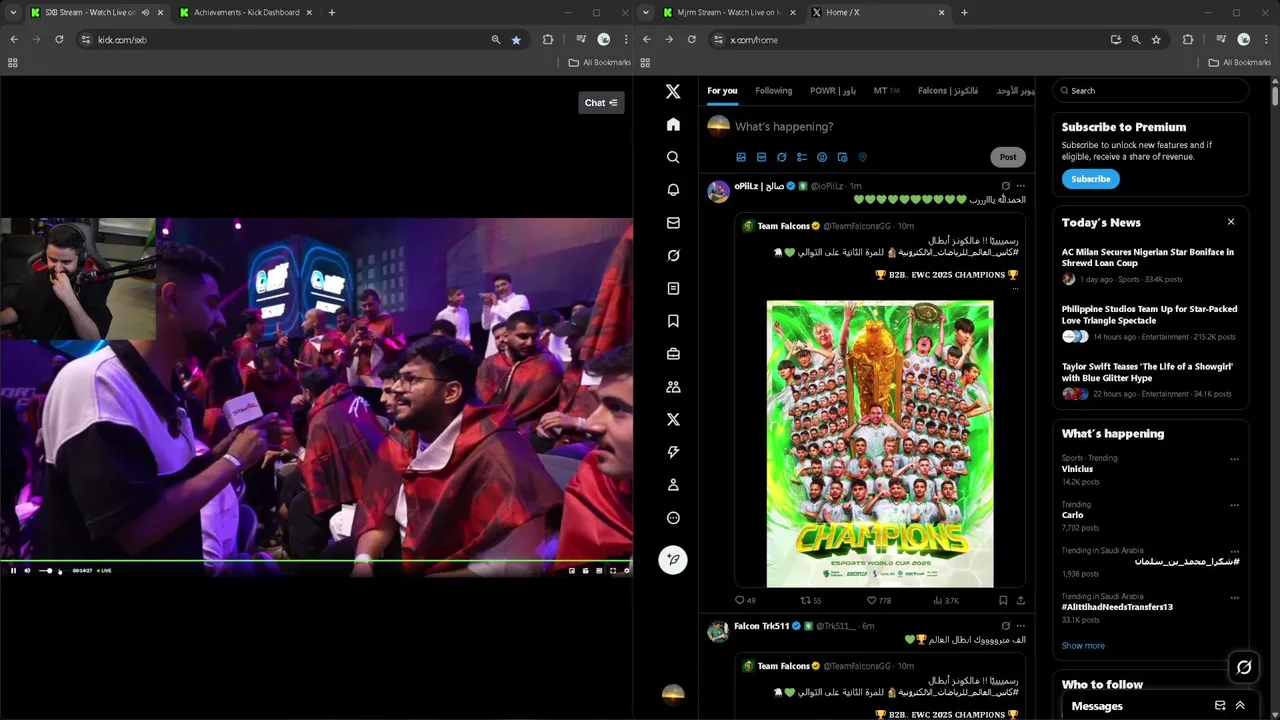Open Bookmarks icon in X sidebar
The height and width of the screenshot is (720, 1280).
point(673,321)
